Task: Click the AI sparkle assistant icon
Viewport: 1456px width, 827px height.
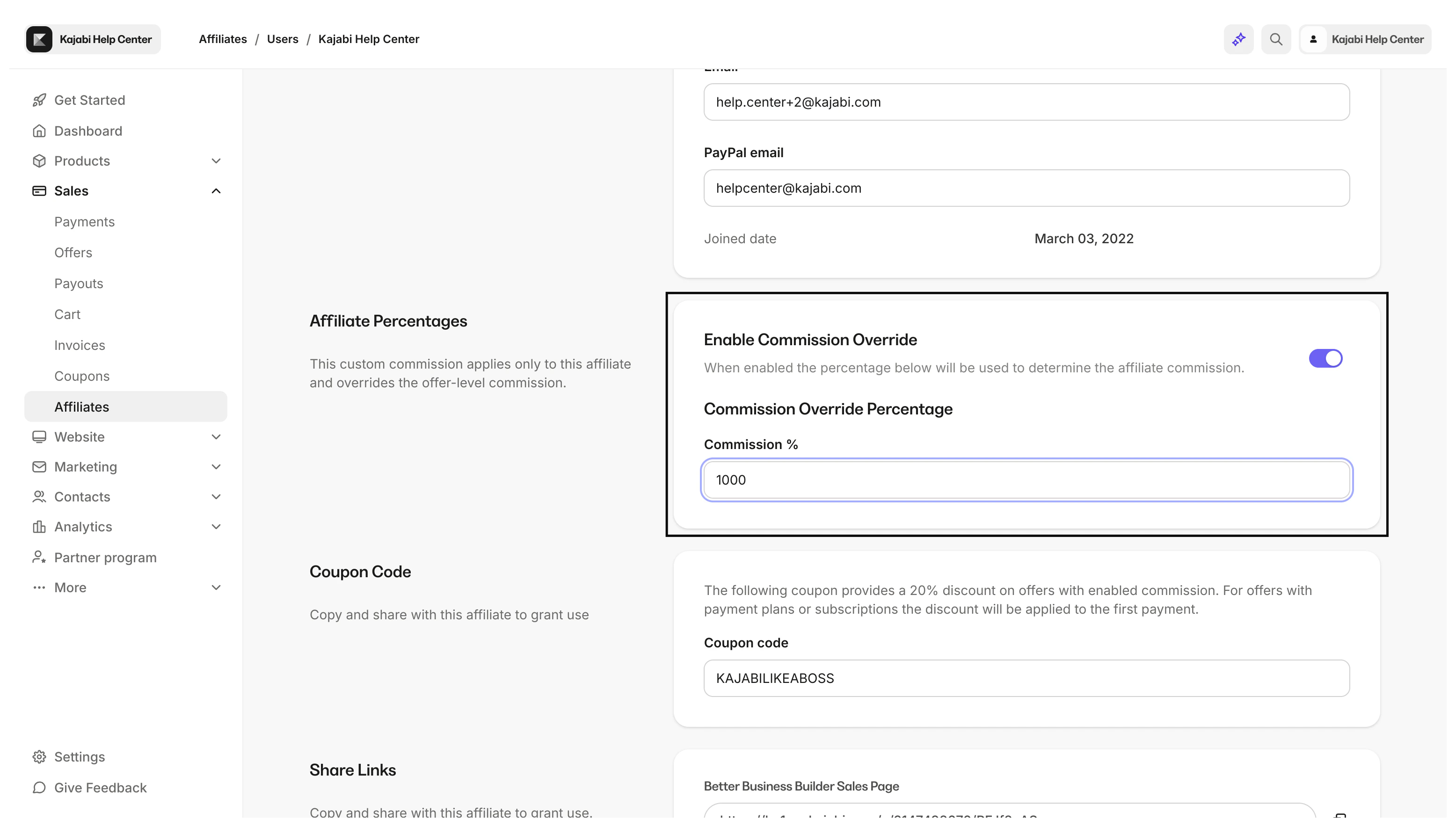Action: [1238, 39]
